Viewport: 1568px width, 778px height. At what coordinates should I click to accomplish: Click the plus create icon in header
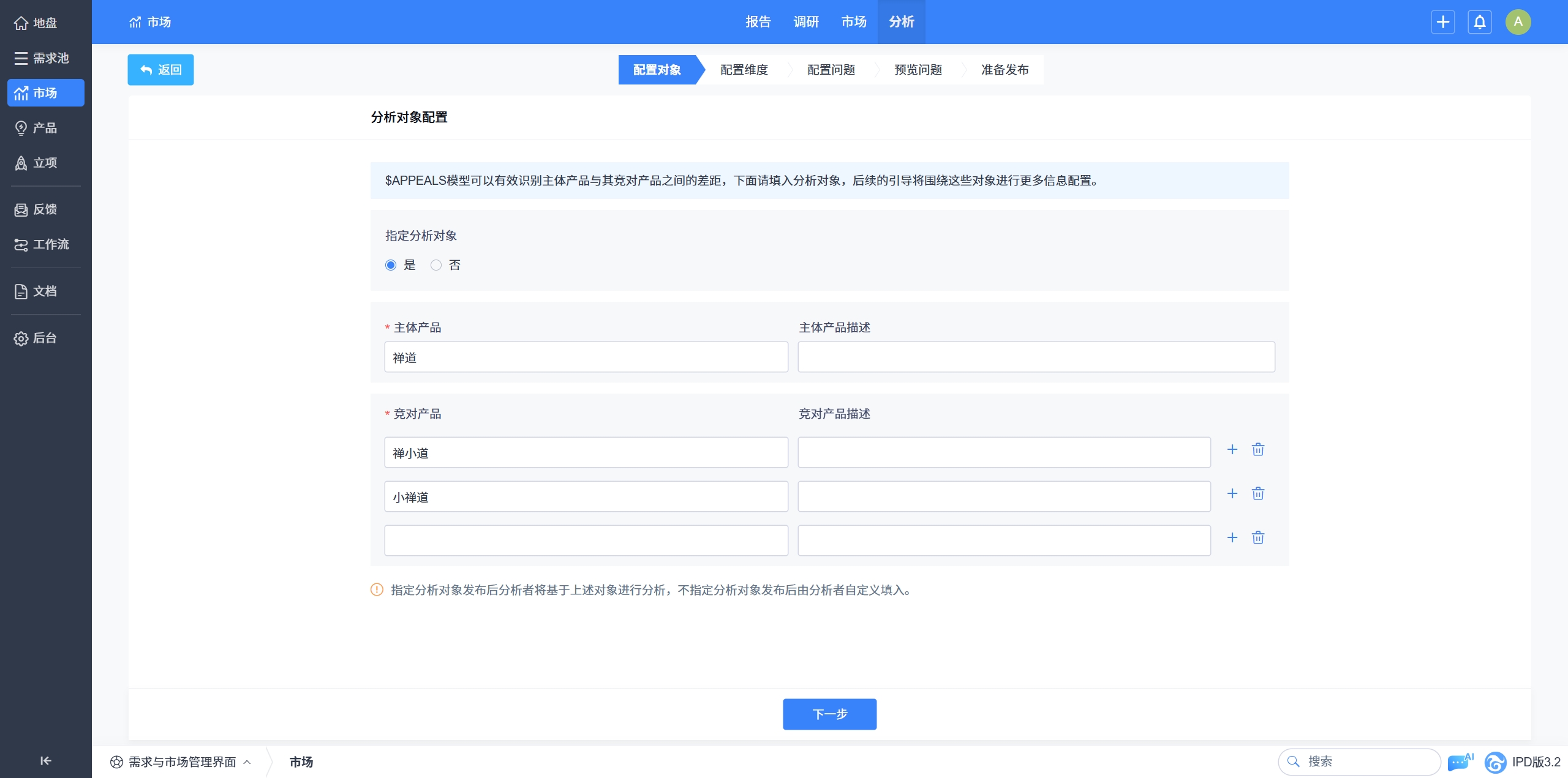(1442, 22)
